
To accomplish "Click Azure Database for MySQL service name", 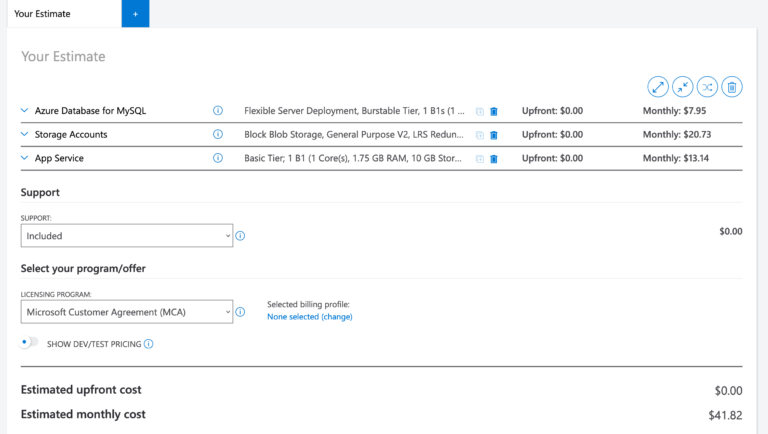I will (90, 111).
